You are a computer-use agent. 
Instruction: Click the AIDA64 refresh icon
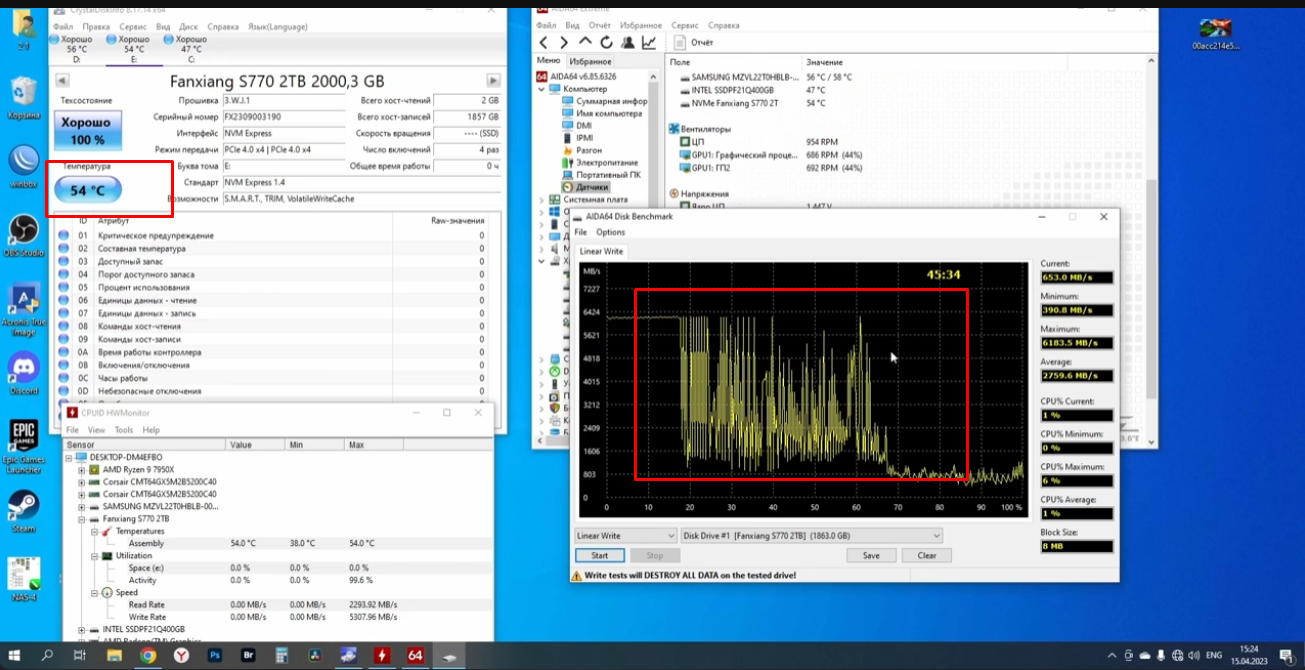pos(607,42)
